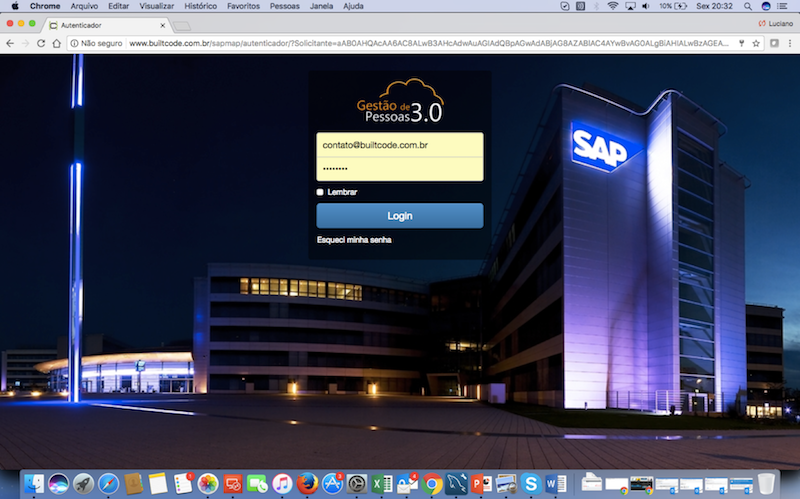Click the address bar URL text
Image resolution: width=800 pixels, height=499 pixels.
click(x=429, y=43)
